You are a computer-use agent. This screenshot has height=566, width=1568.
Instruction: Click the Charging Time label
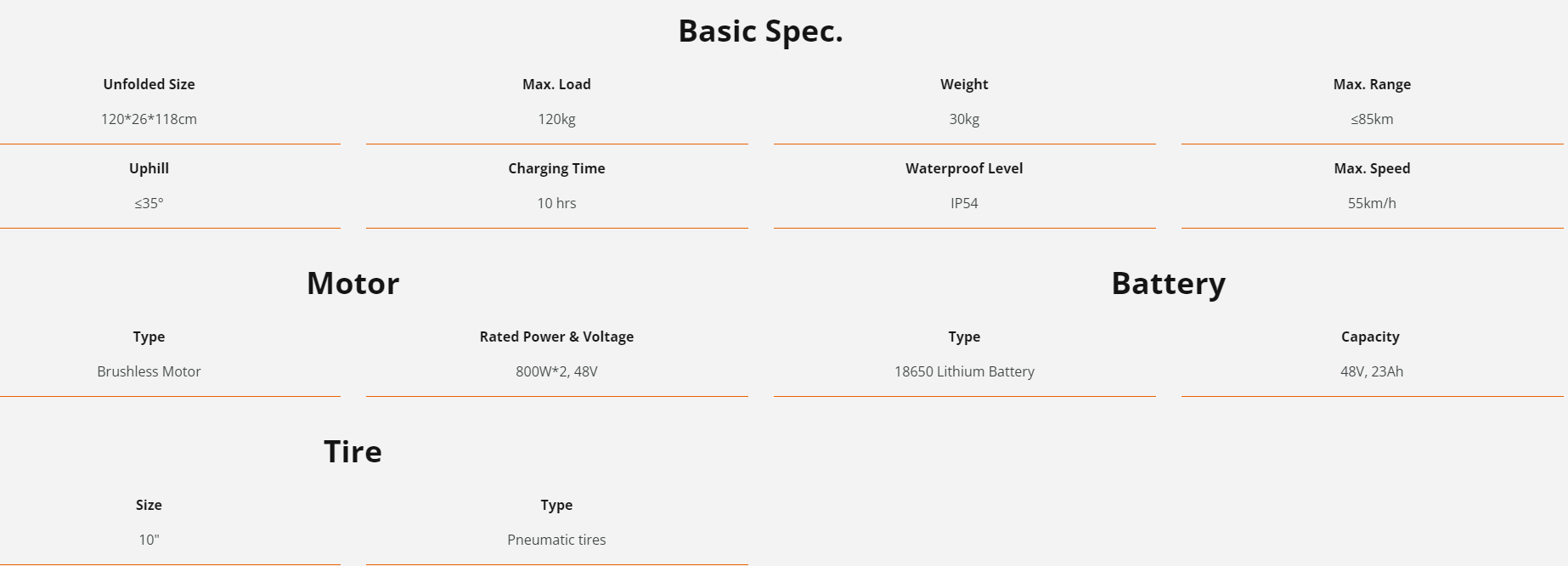556,168
